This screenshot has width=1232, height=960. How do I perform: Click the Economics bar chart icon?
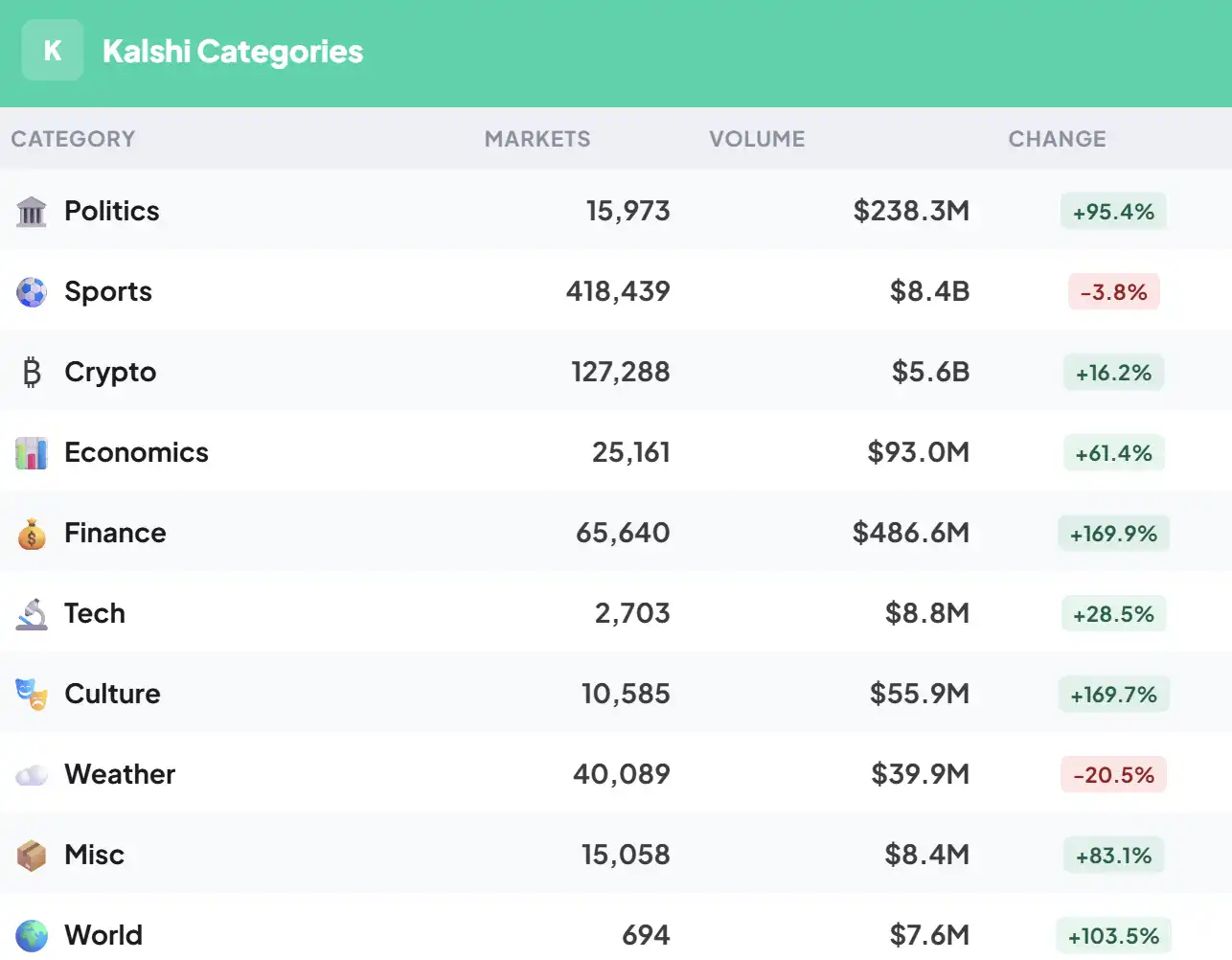pyautogui.click(x=32, y=452)
